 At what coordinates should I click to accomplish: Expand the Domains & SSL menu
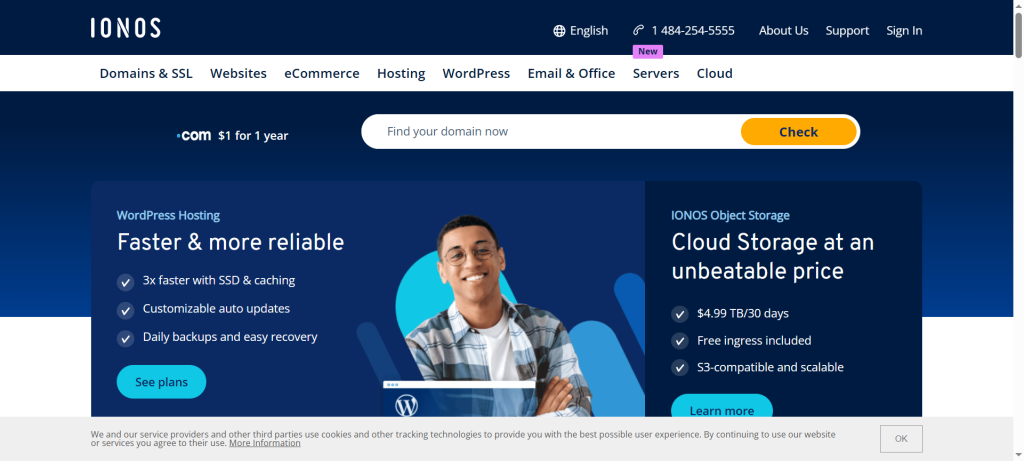[146, 73]
